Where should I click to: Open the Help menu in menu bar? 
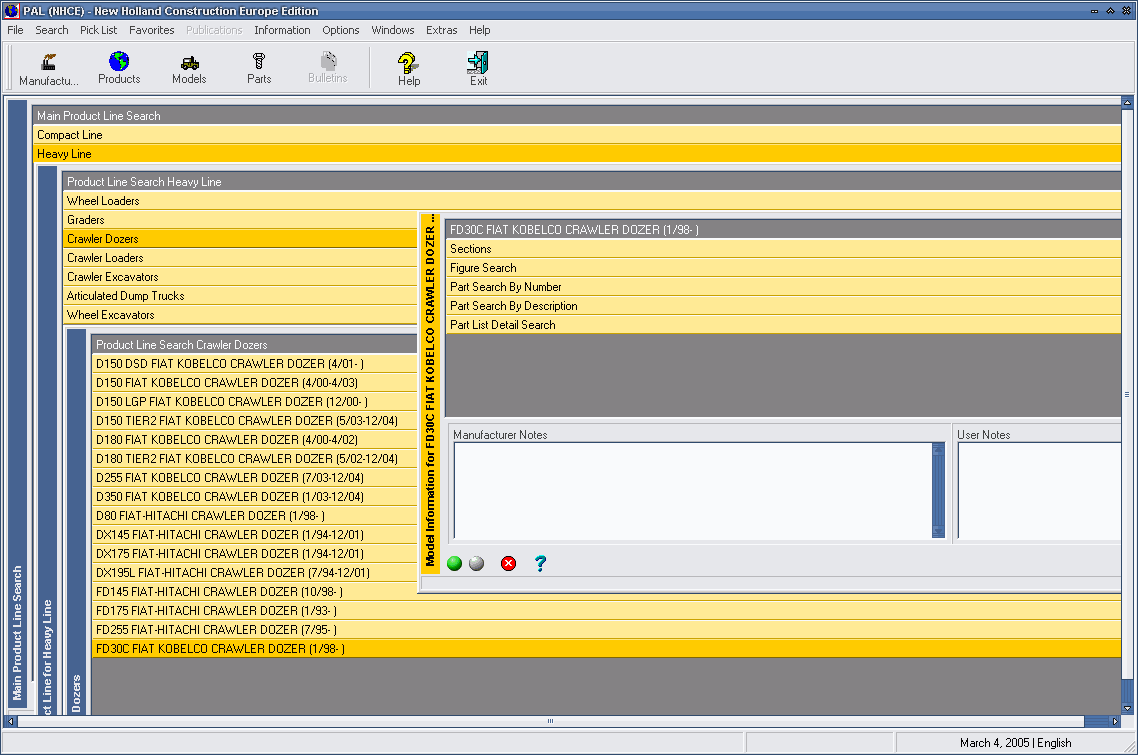click(479, 30)
